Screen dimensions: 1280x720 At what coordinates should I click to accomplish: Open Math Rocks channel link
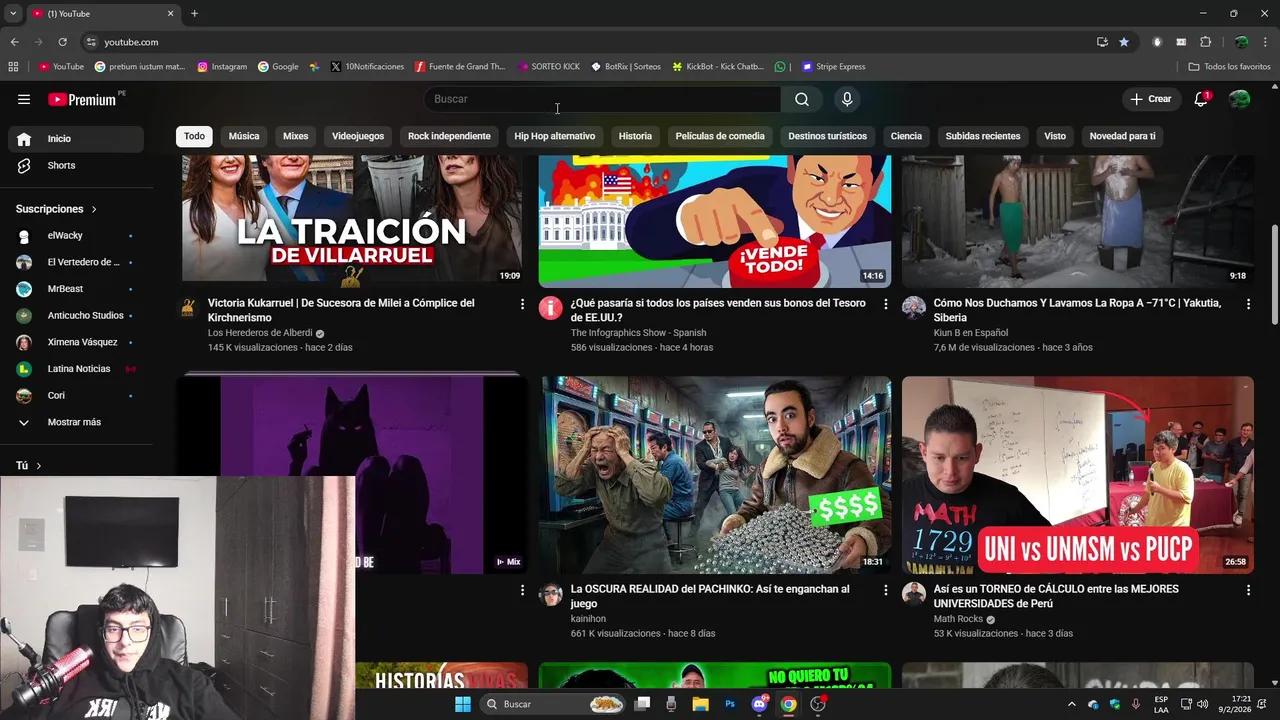click(958, 619)
